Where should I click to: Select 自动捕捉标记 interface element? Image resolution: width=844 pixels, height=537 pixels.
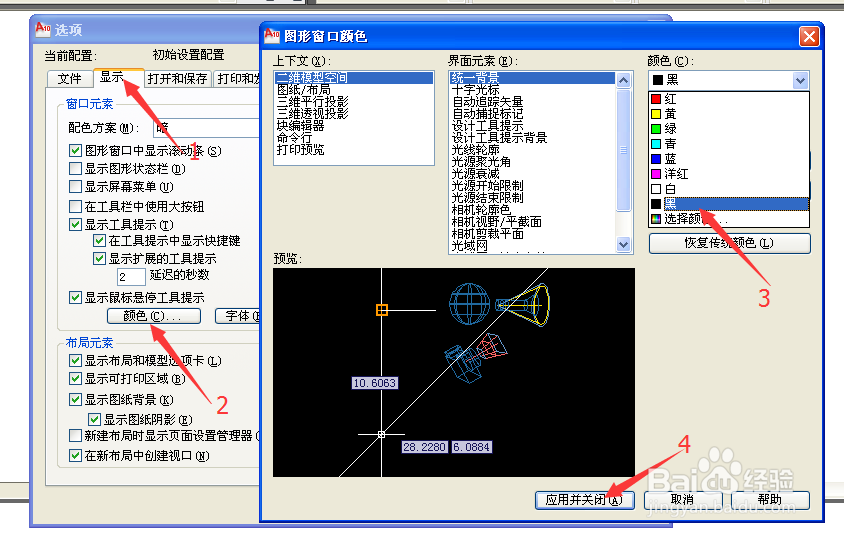click(x=487, y=114)
